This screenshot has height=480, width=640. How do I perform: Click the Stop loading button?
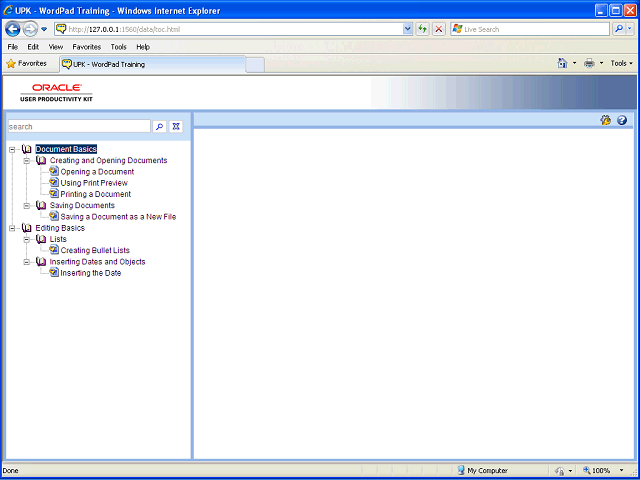[439, 29]
